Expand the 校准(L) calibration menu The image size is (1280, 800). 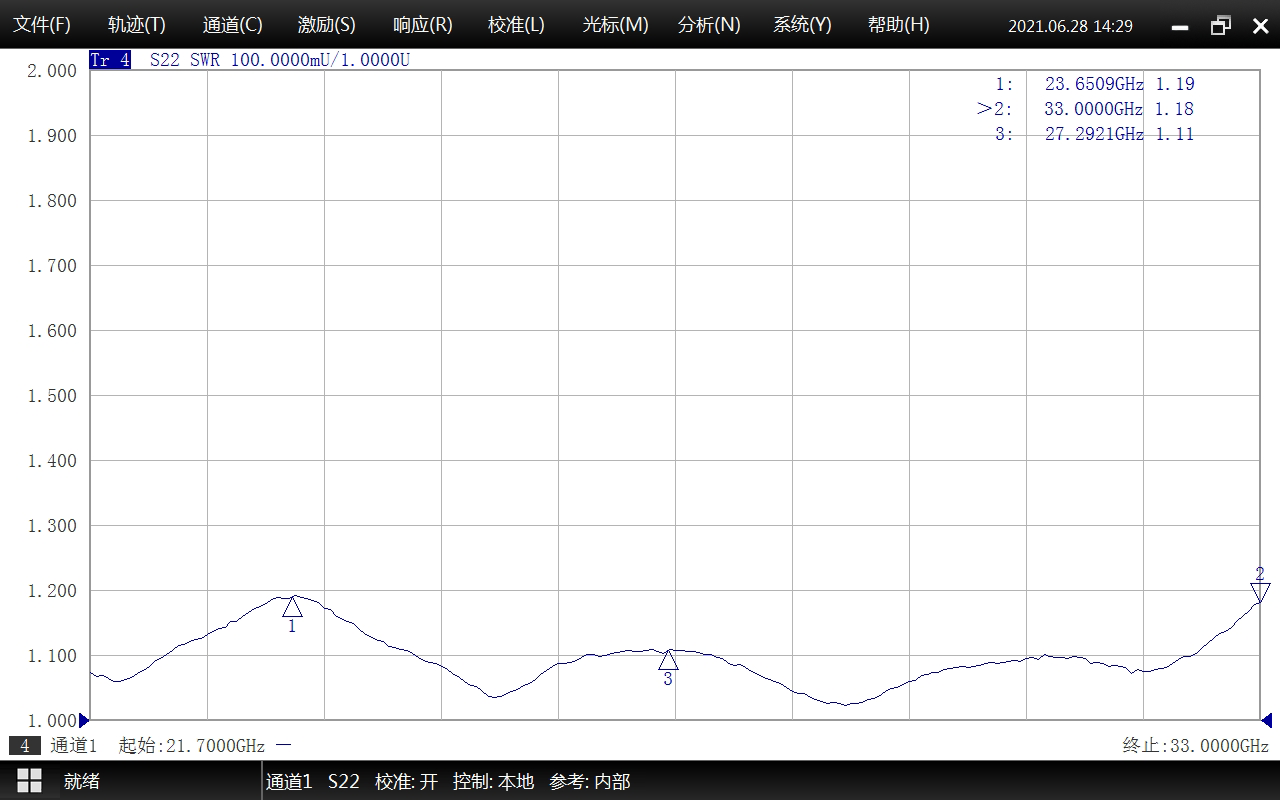[516, 25]
